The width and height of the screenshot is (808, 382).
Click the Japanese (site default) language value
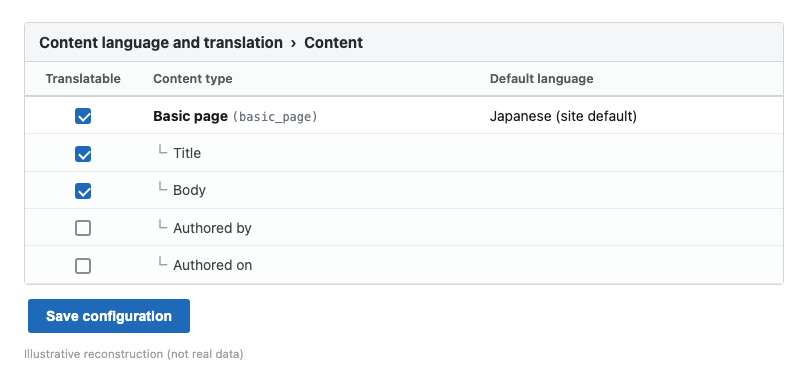coord(563,117)
